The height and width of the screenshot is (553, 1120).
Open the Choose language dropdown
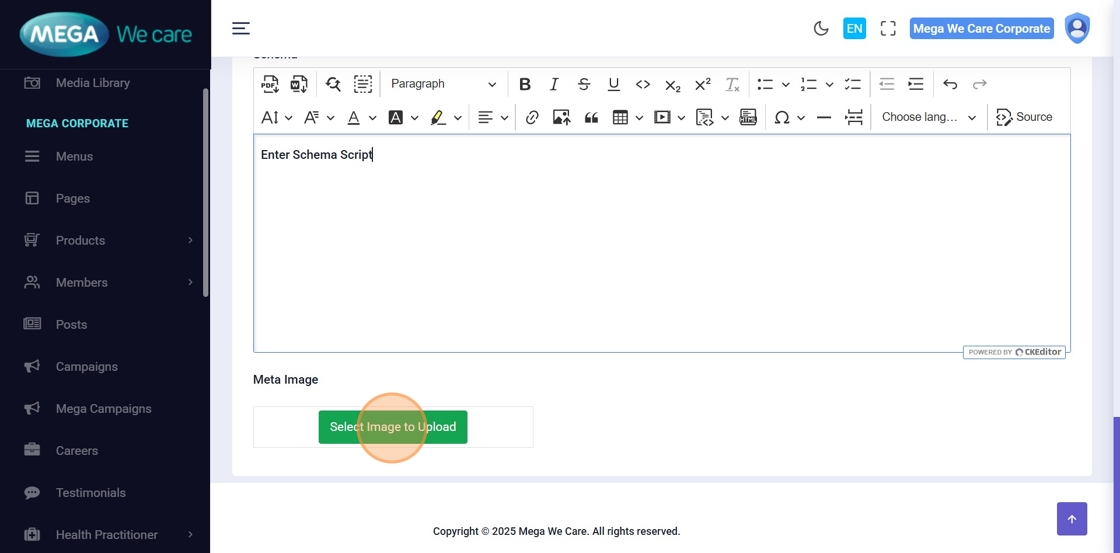point(928,118)
